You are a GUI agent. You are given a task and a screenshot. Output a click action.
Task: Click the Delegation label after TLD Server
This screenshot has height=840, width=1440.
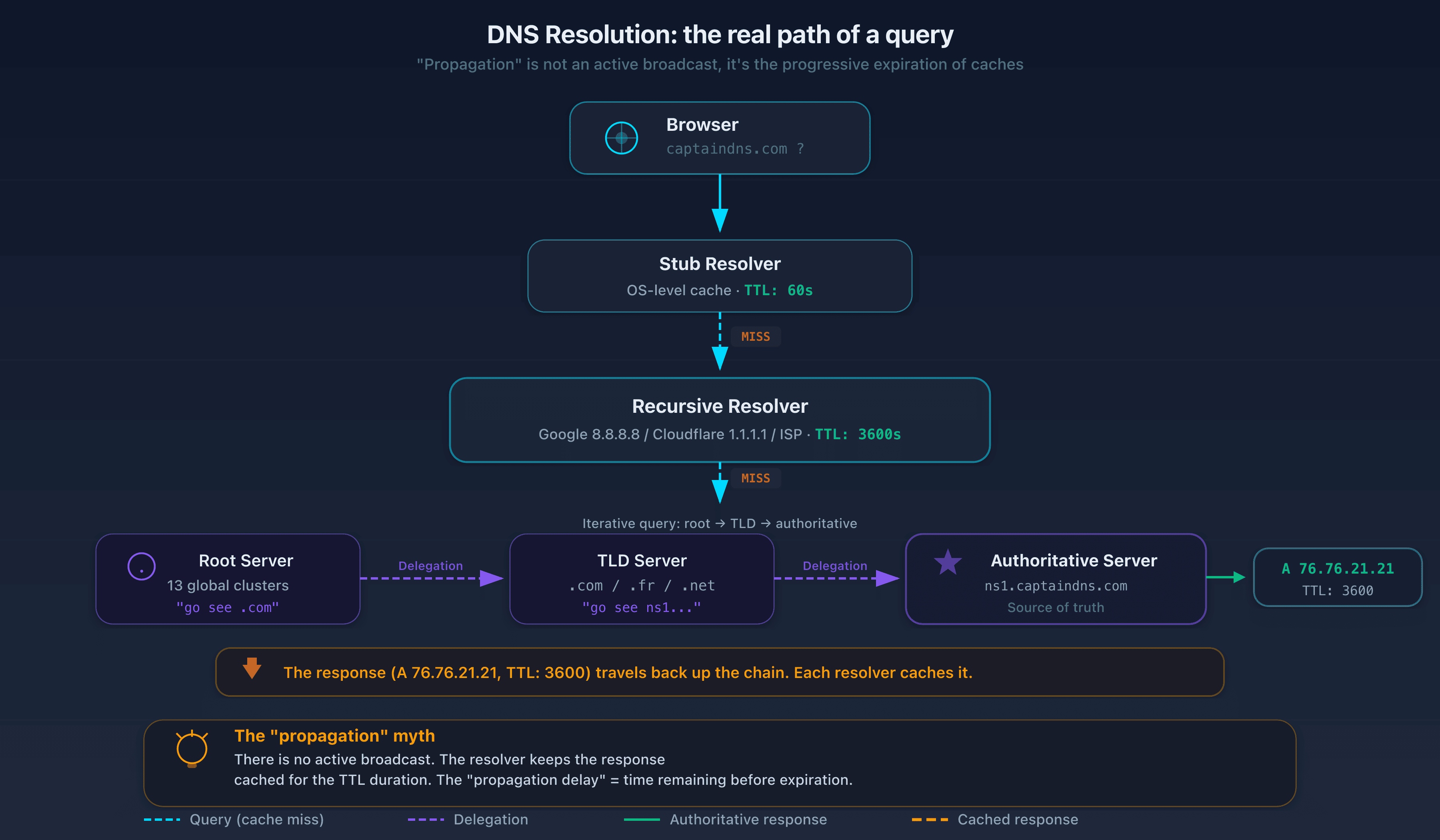tap(835, 566)
